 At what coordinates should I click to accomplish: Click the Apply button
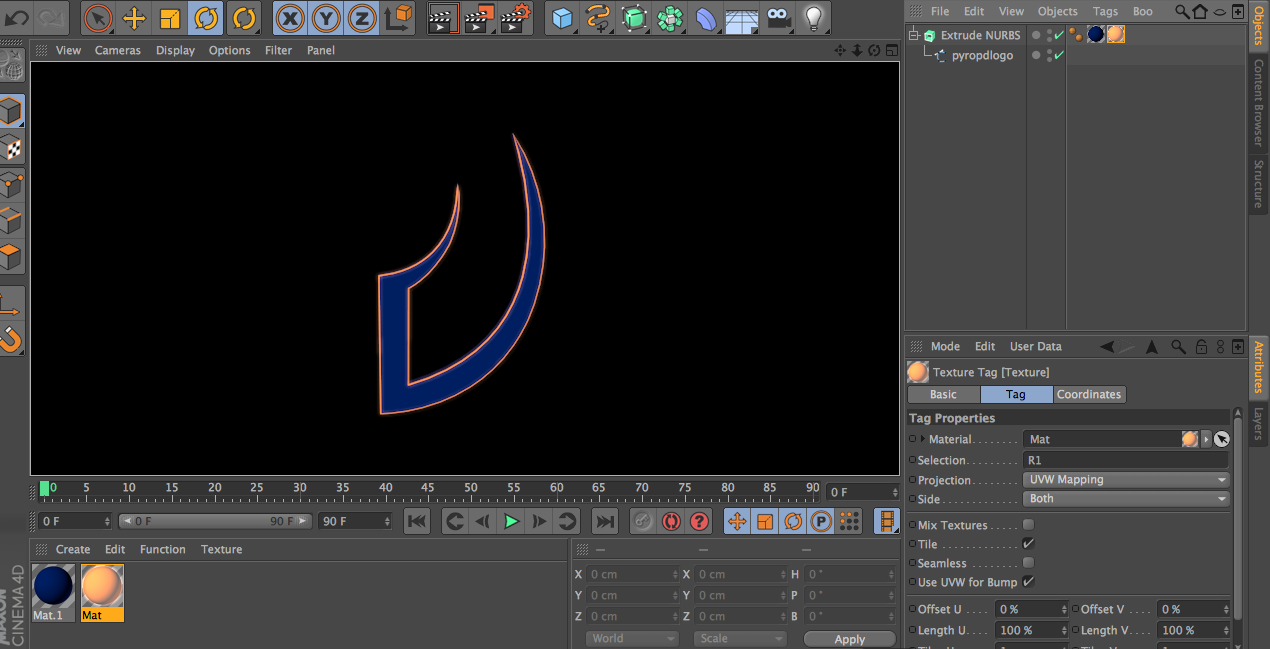coord(849,639)
